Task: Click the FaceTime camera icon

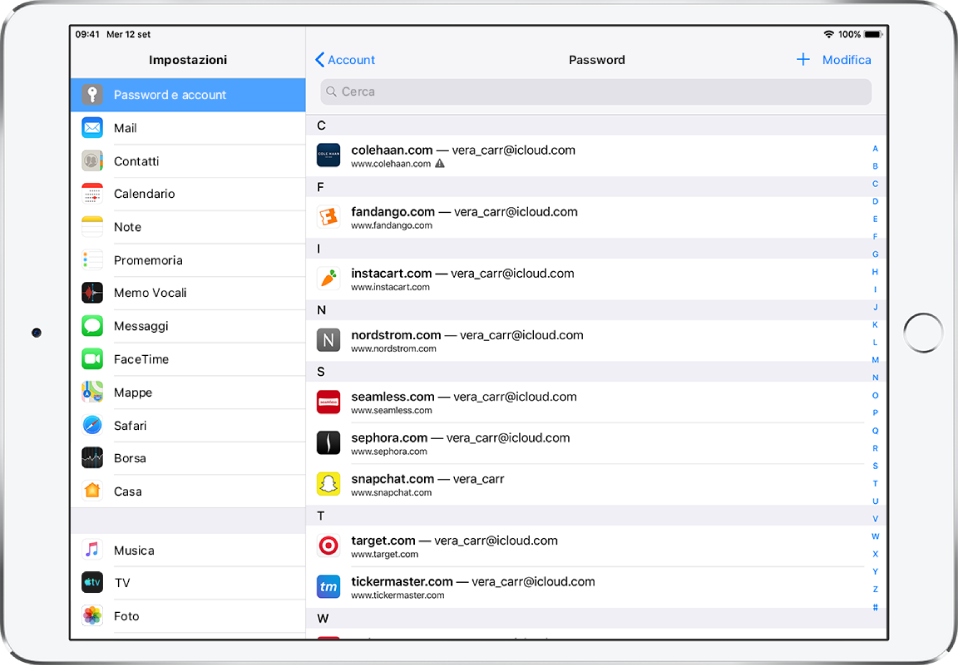Action: [x=92, y=359]
